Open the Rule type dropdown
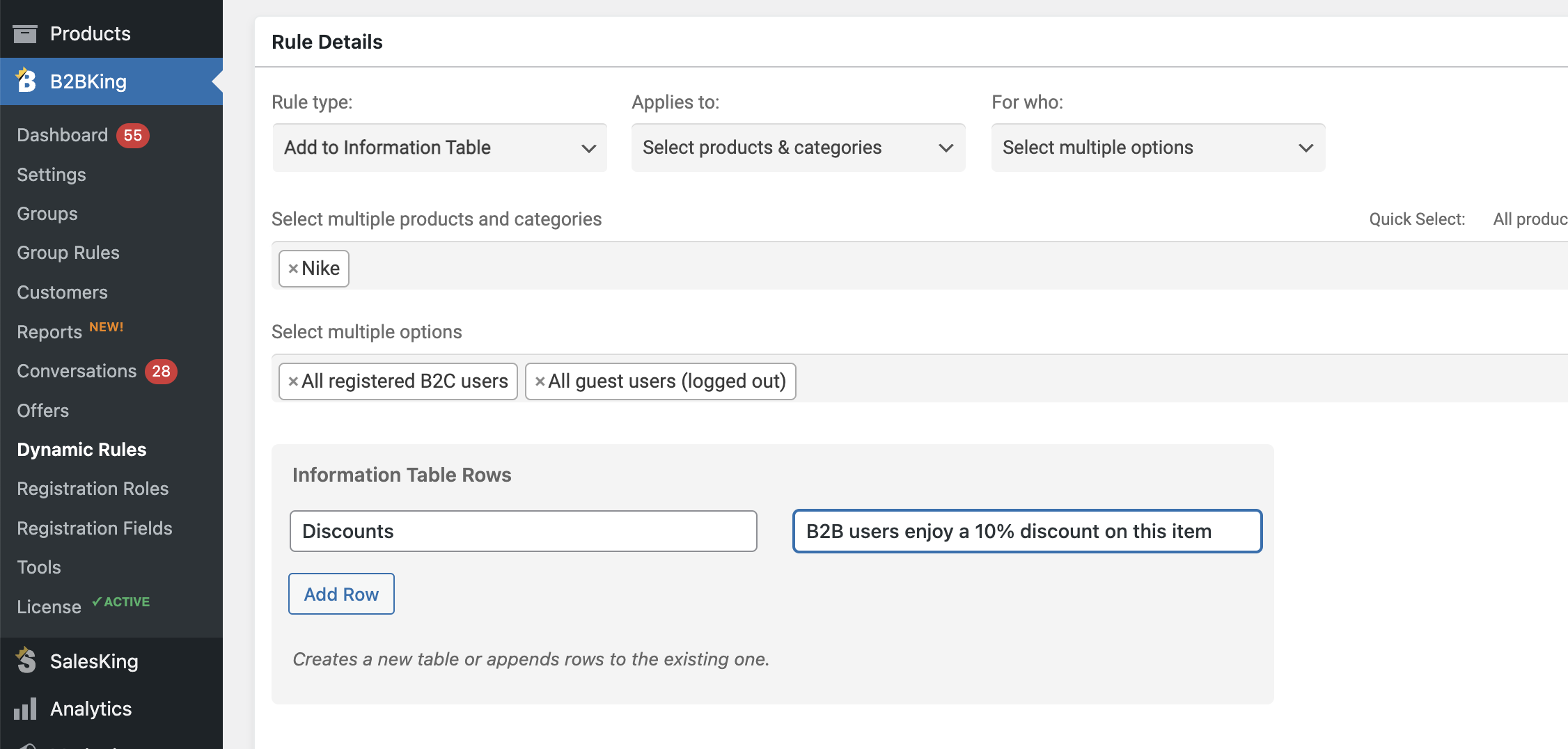 [x=439, y=148]
